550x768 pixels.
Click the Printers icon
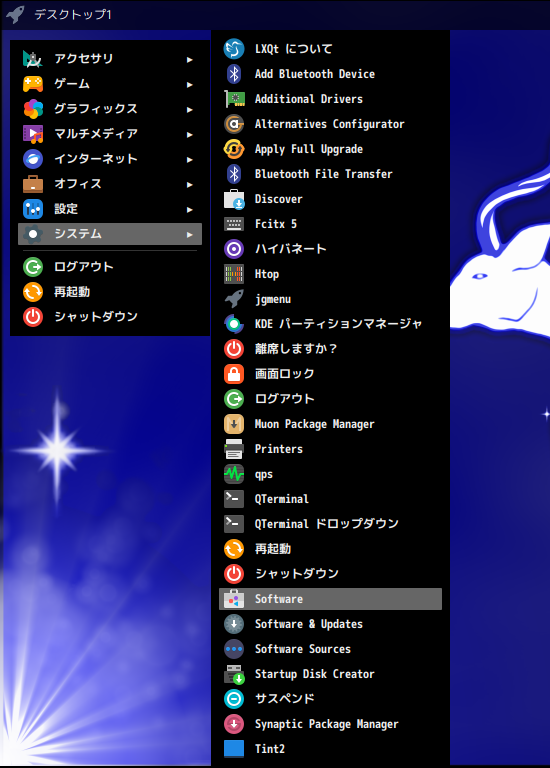coord(234,449)
